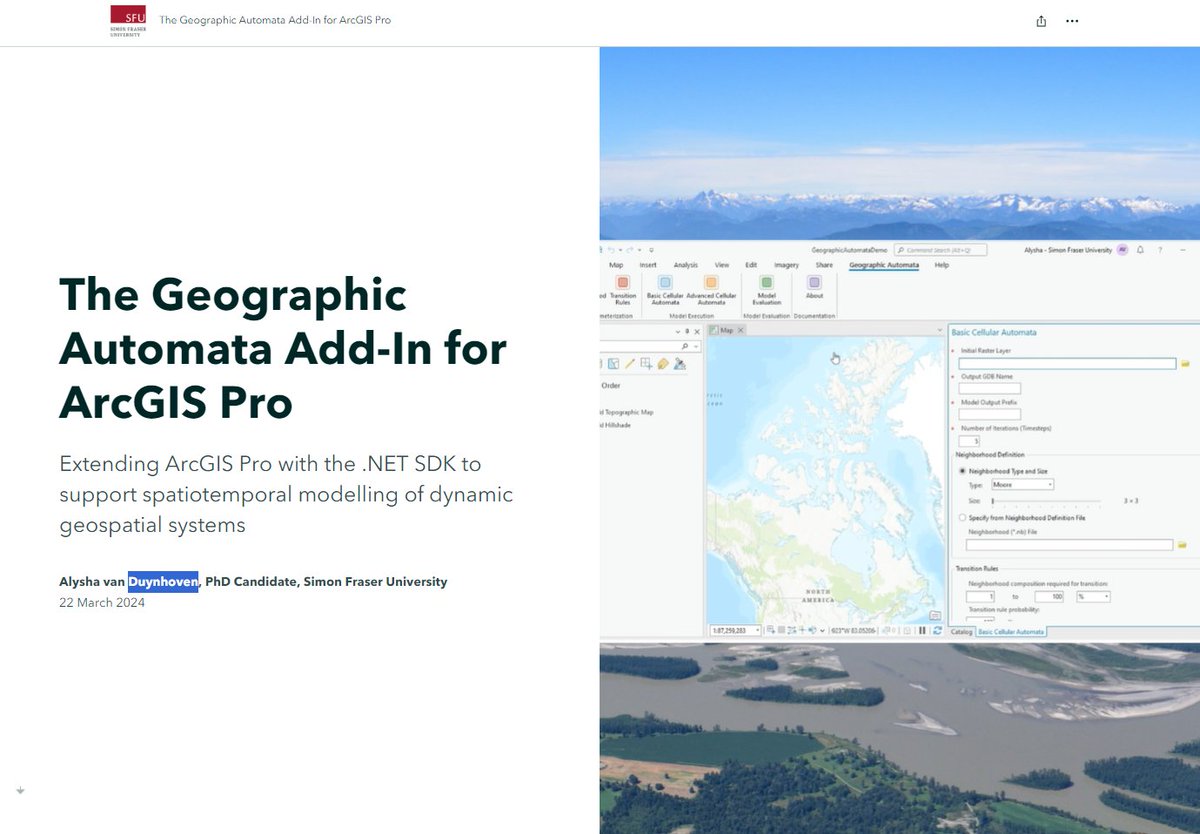
Task: Click the date 22 March 2024
Action: click(x=102, y=603)
